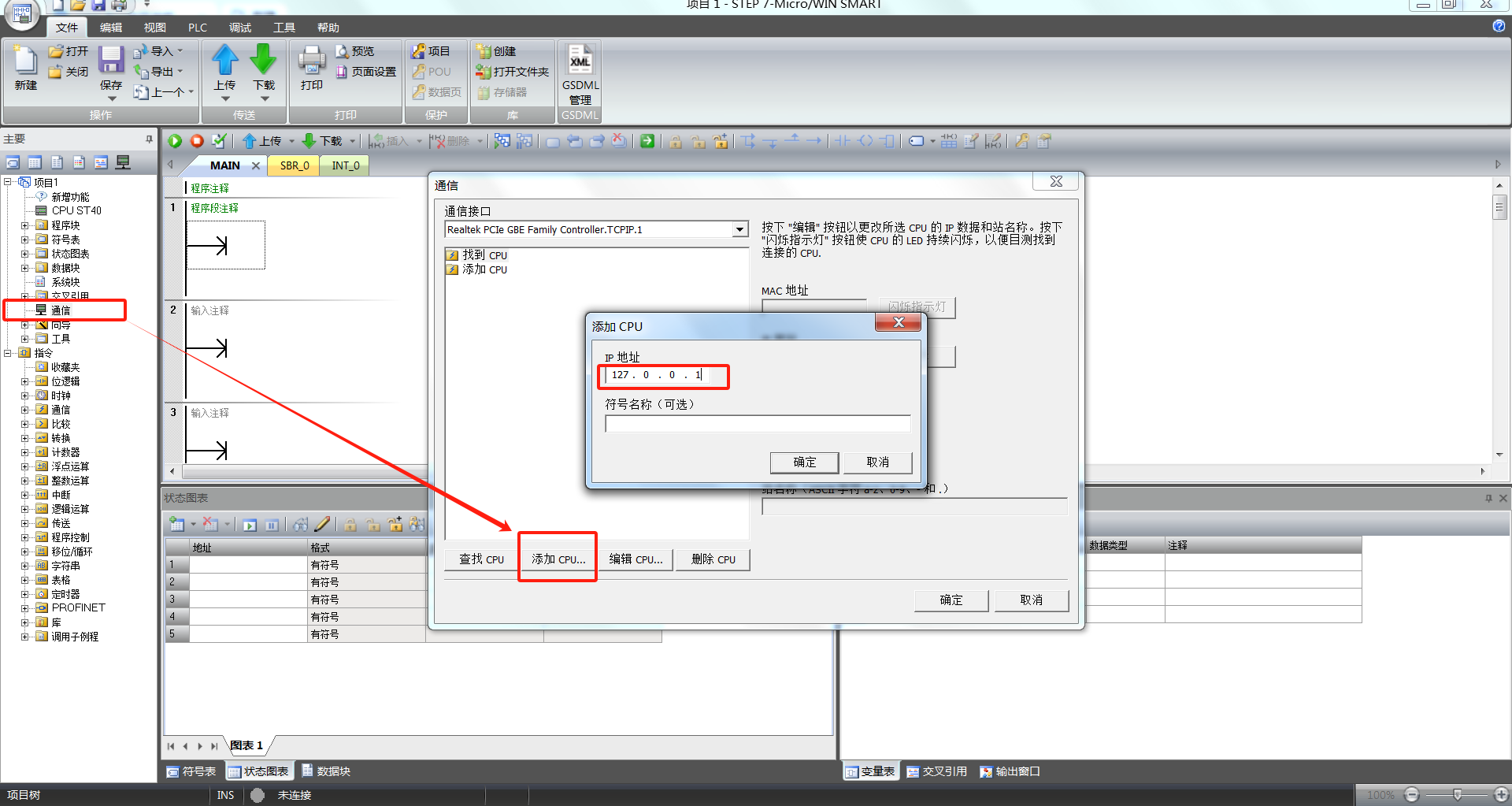Click the 符号名称 (可选) text field
Viewport: 1512px width, 806px height.
pos(758,424)
